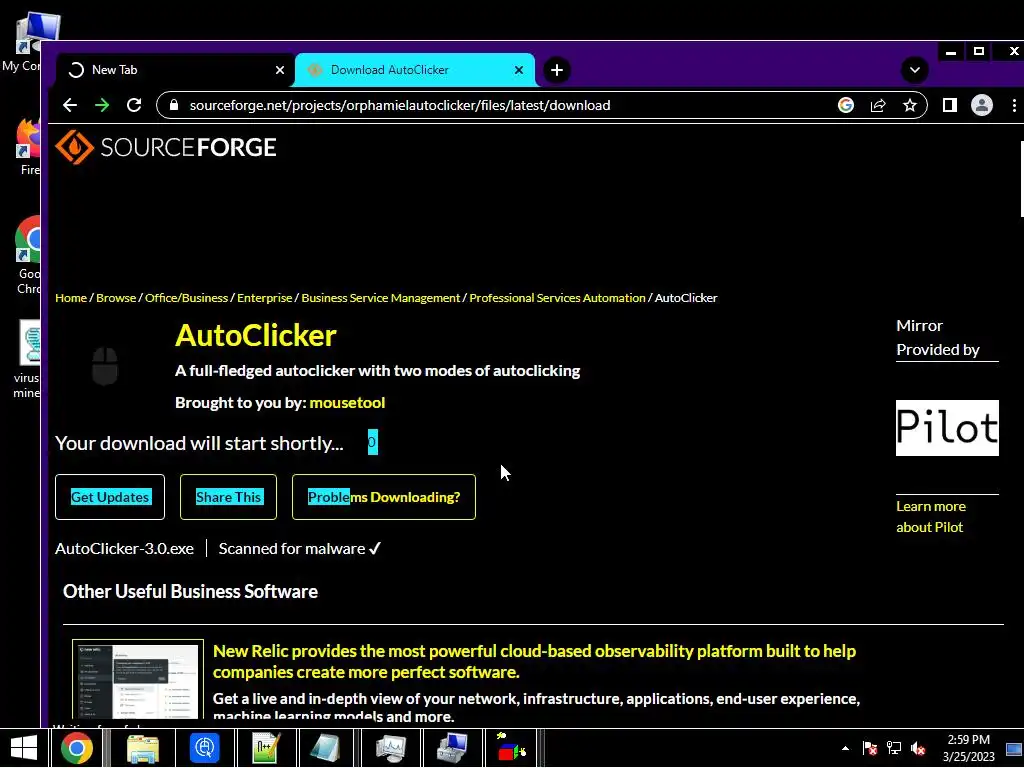Open the Learn more about Pilot link
Image resolution: width=1024 pixels, height=768 pixels.
point(931,517)
